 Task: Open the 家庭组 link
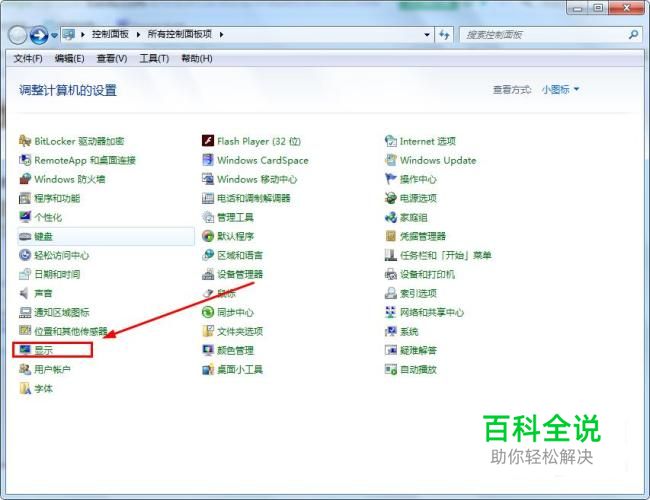(x=413, y=217)
